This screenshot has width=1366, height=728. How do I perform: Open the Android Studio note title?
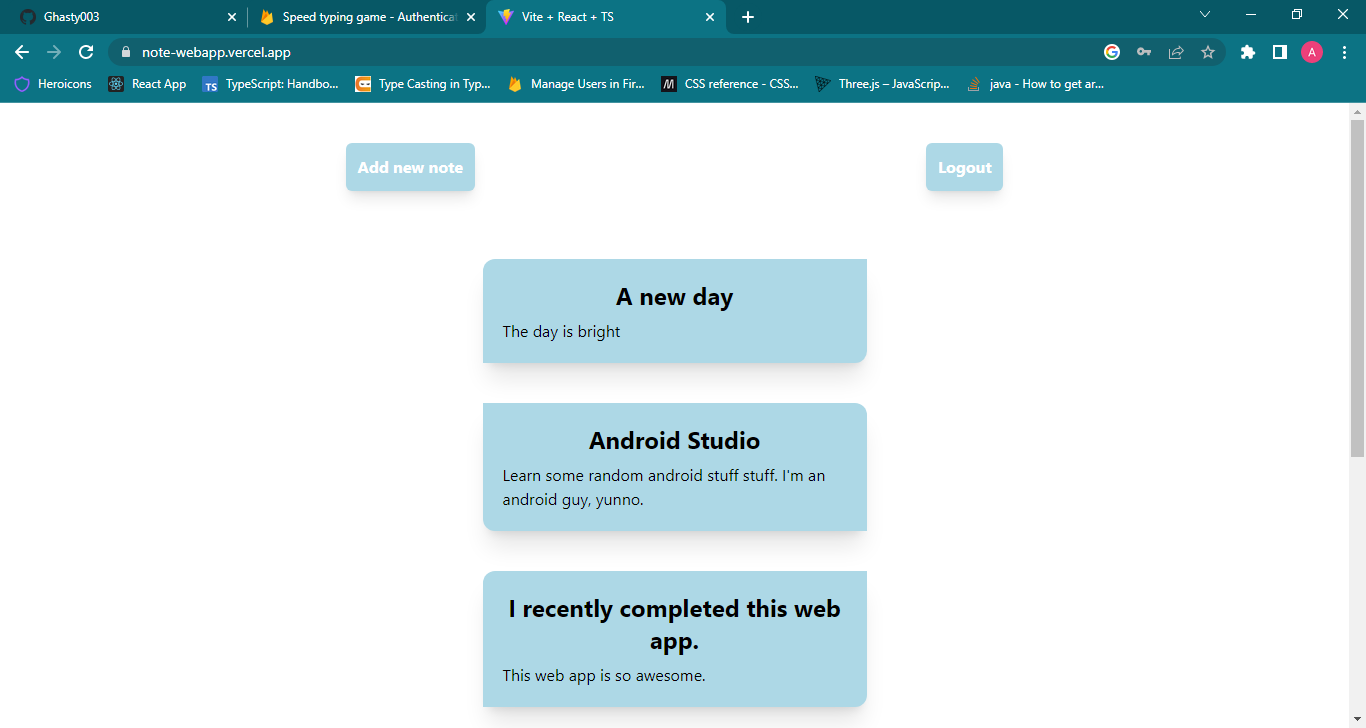coord(675,441)
